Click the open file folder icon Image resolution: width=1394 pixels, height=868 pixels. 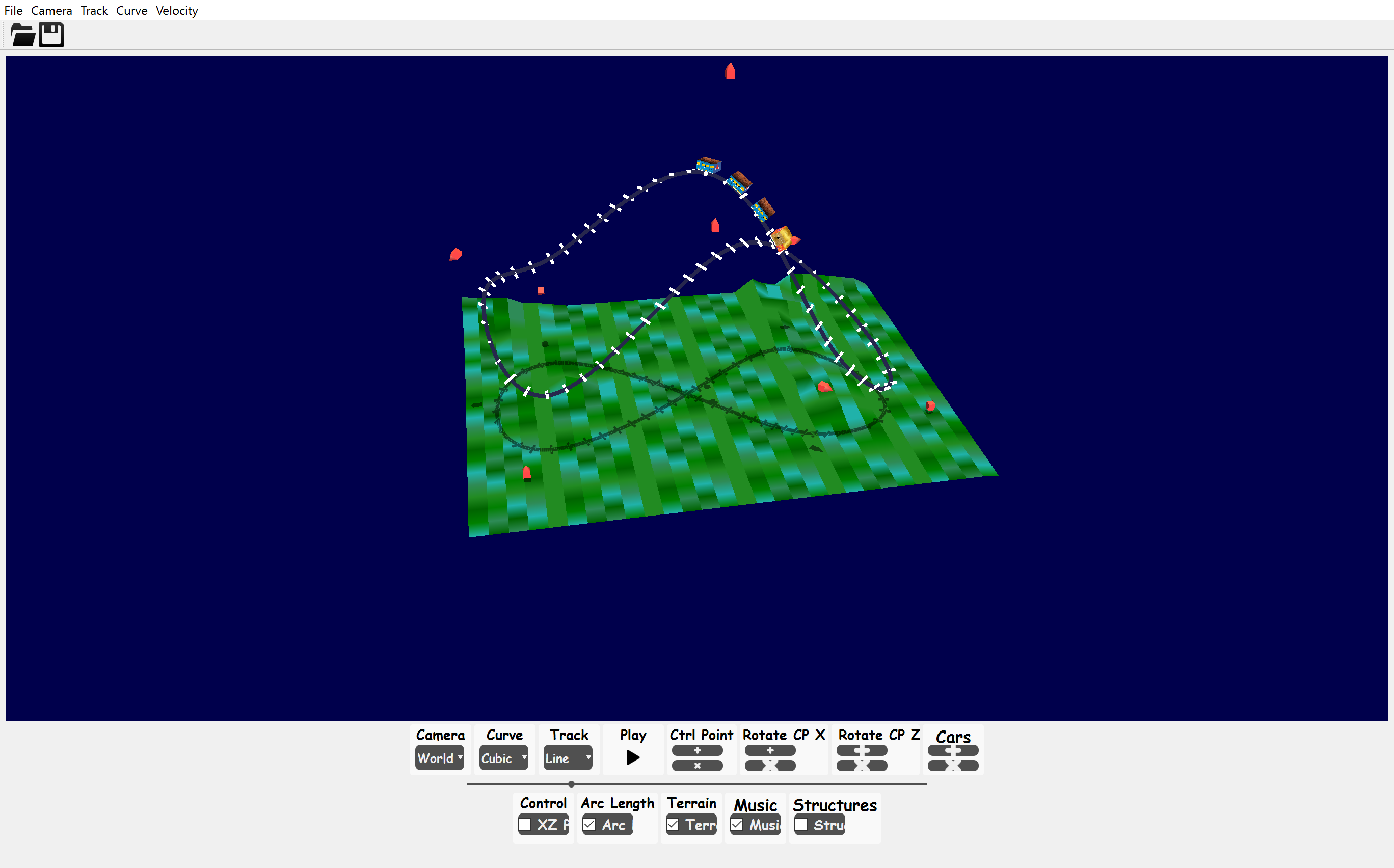pos(23,36)
